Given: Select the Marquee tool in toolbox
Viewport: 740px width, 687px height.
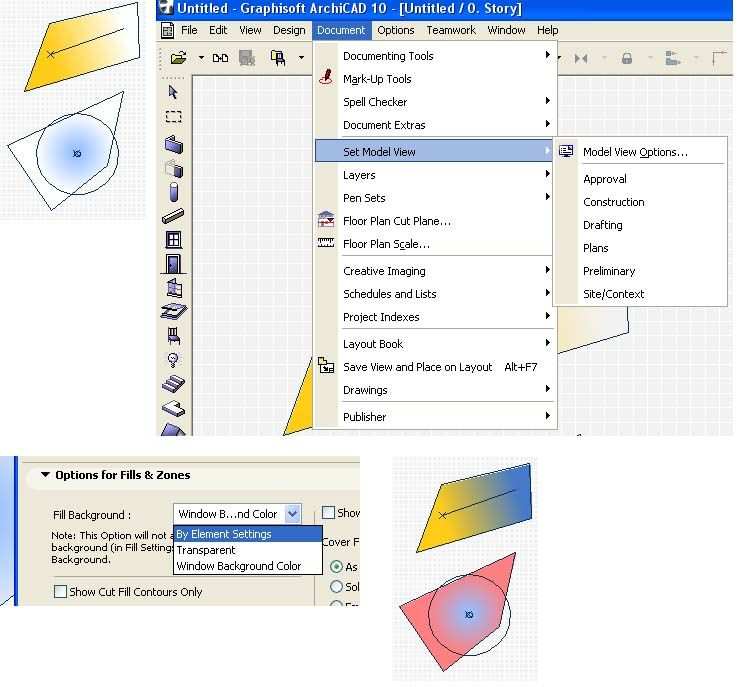Looking at the screenshot, I should [173, 117].
